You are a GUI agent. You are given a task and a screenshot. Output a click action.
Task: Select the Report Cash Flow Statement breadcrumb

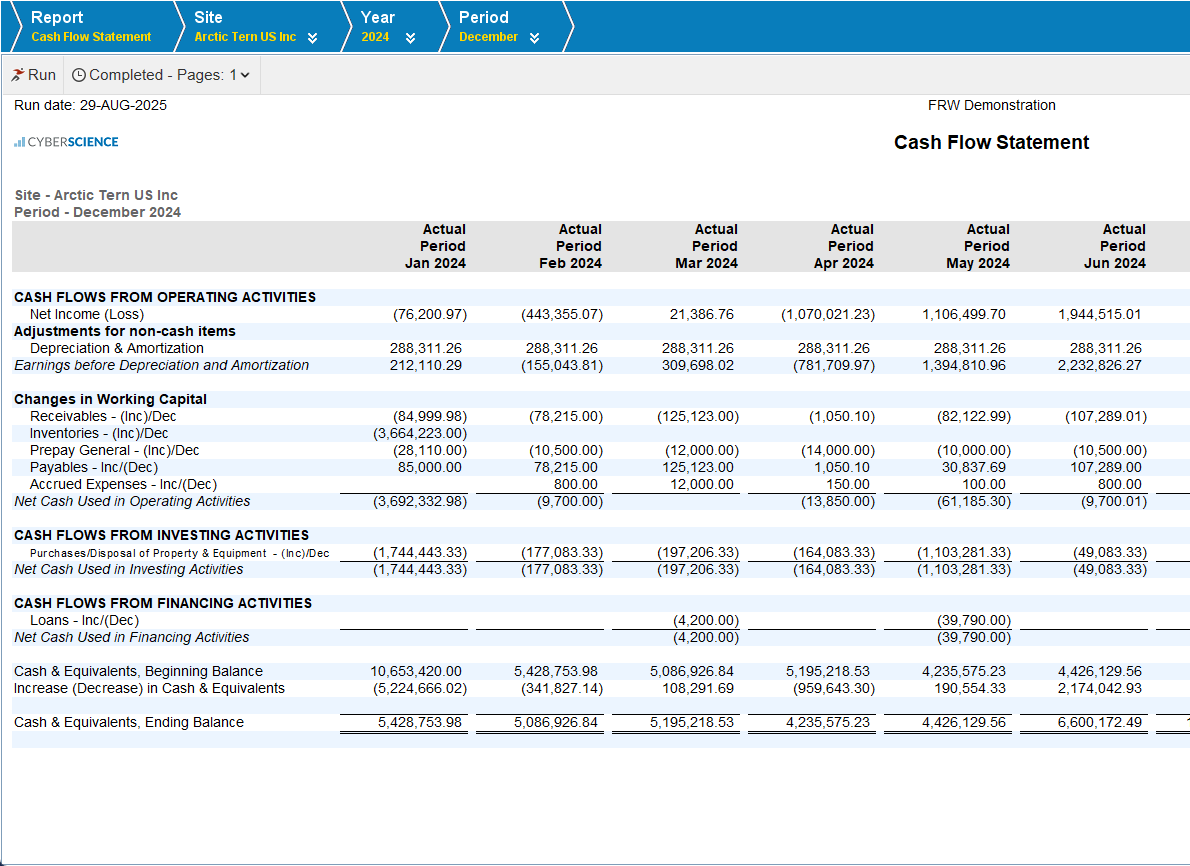90,27
